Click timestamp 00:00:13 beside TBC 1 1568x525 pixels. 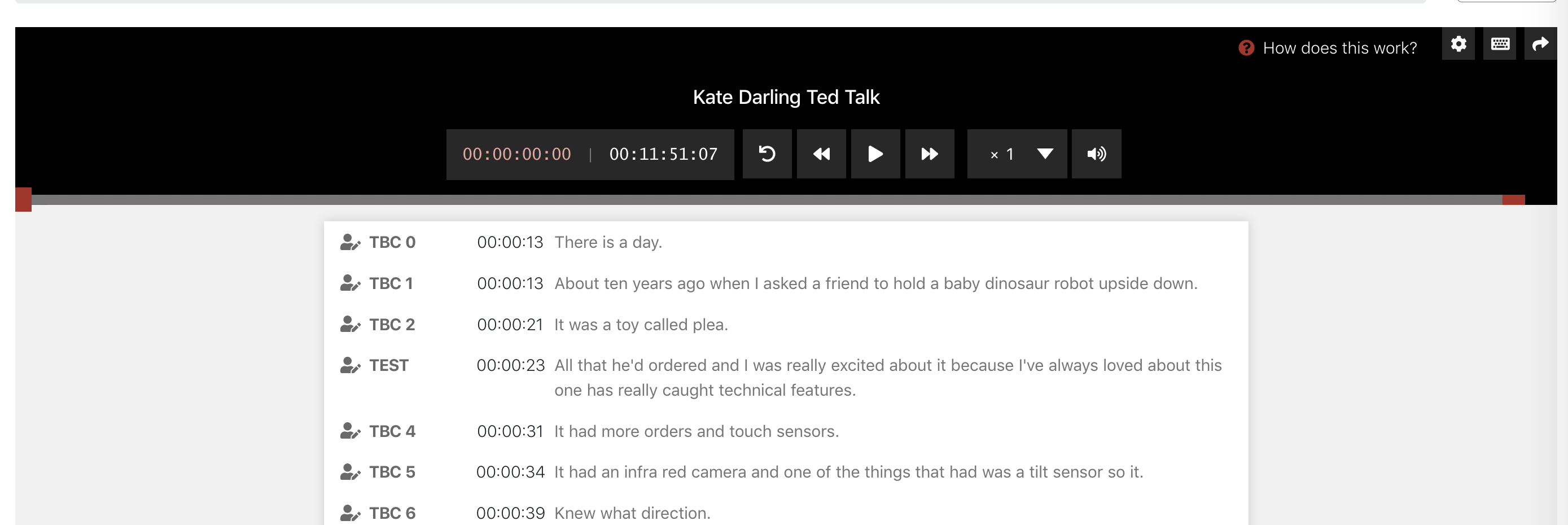[511, 283]
